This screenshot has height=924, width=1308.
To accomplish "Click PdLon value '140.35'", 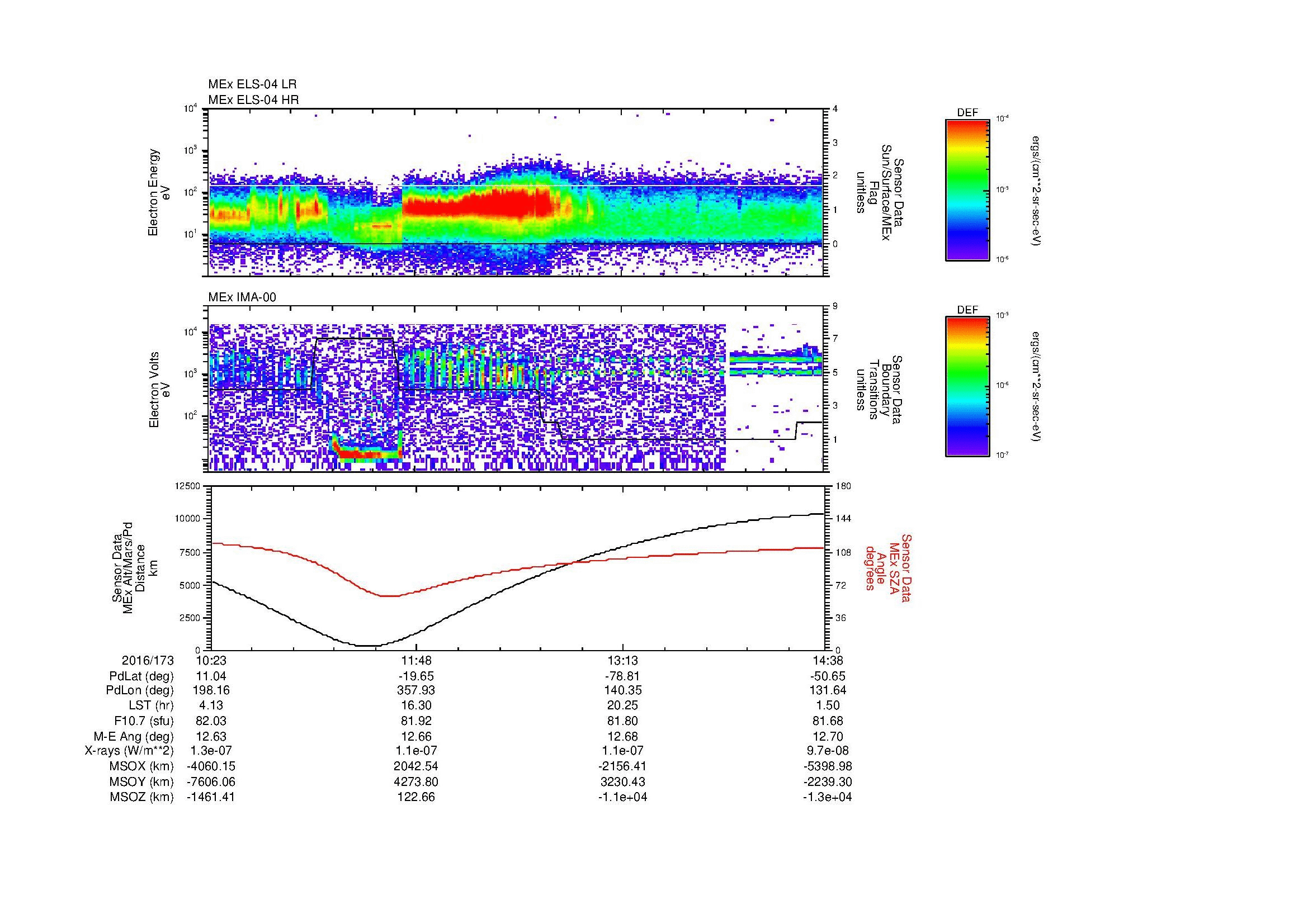I will (x=622, y=690).
